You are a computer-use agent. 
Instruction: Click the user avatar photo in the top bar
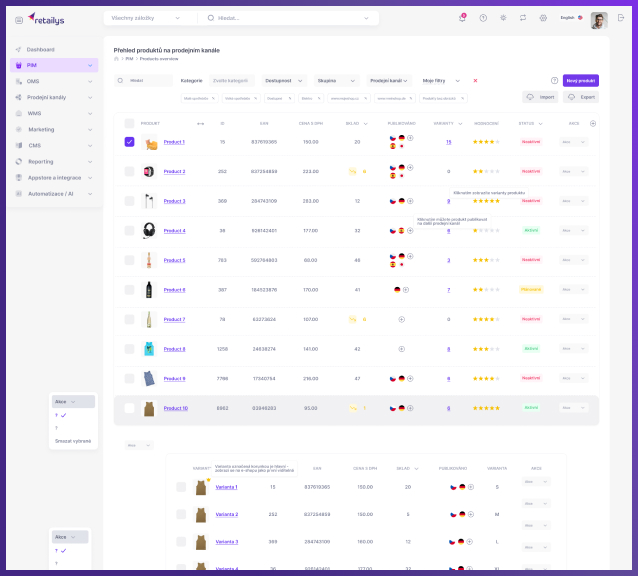click(598, 19)
